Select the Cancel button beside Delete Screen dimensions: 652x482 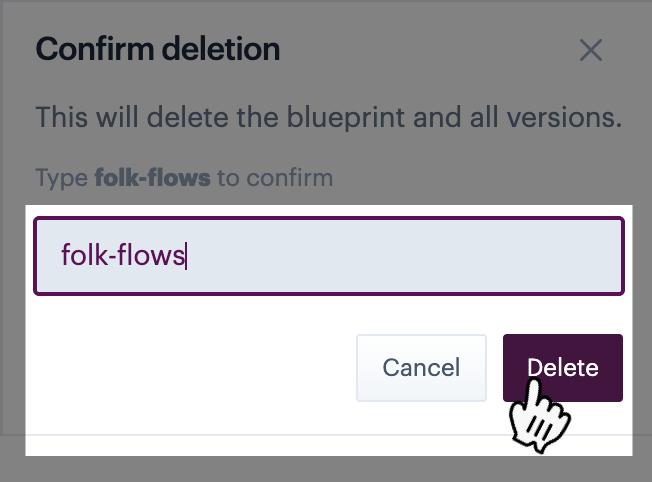point(421,367)
